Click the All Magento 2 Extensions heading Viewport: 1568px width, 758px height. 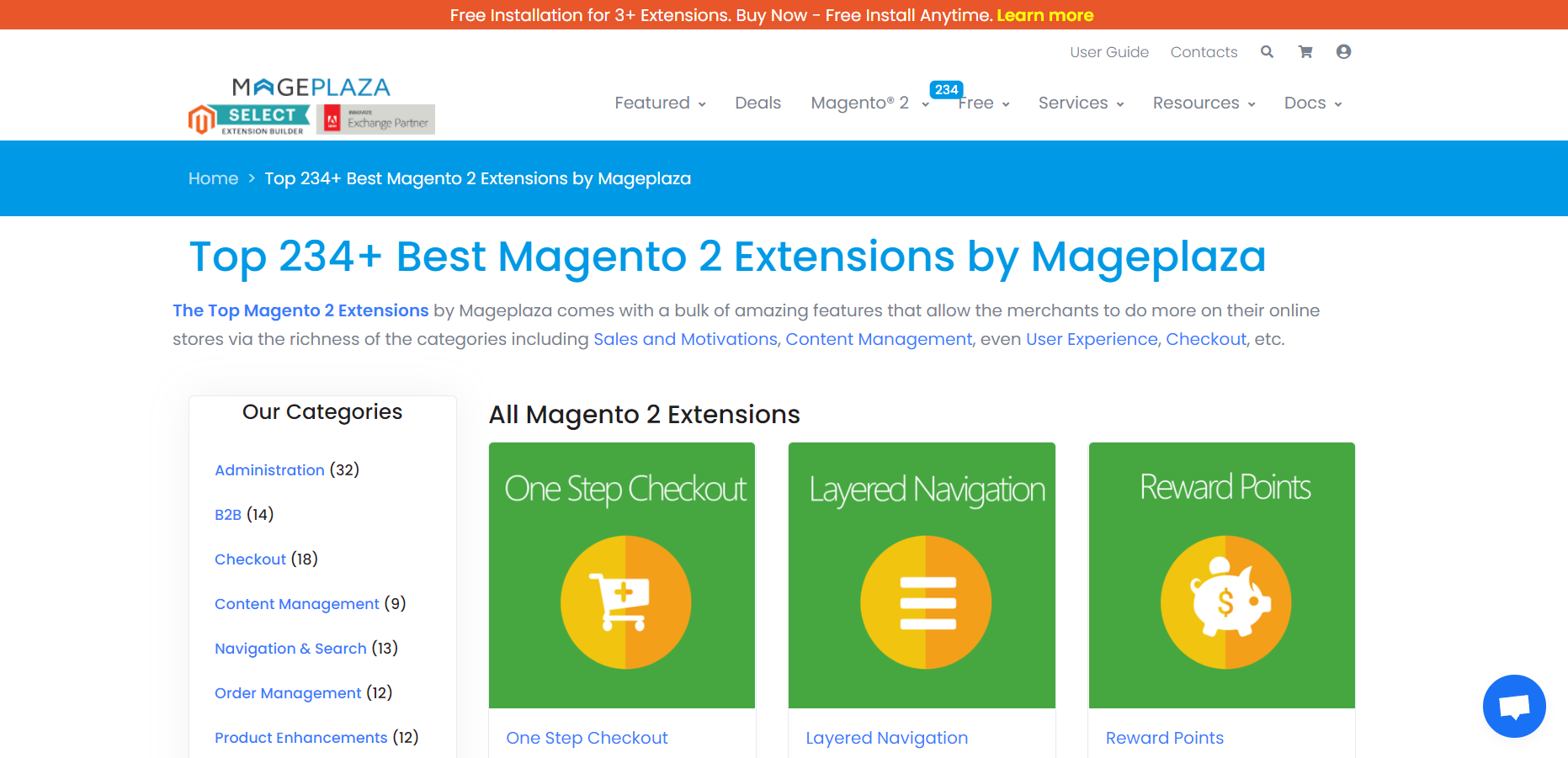(645, 415)
